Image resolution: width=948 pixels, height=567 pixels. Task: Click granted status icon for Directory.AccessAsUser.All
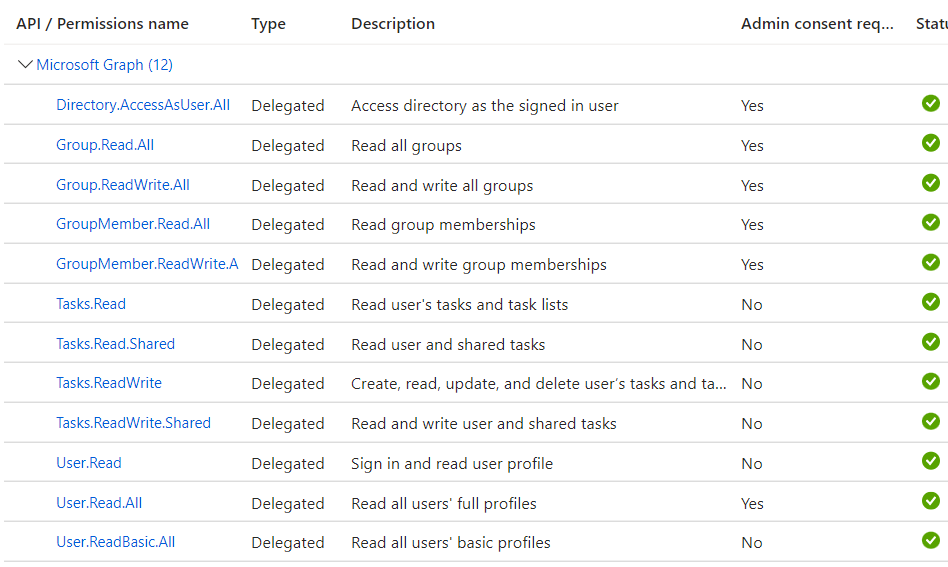[x=930, y=103]
